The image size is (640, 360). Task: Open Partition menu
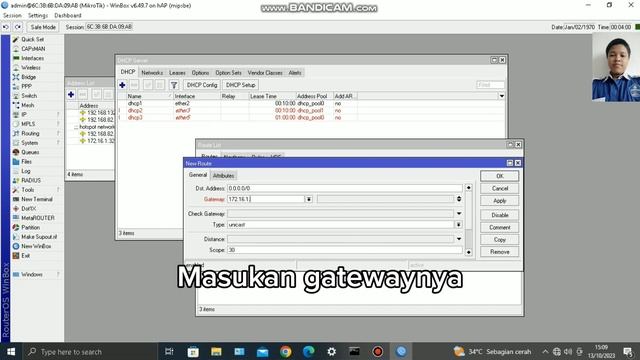31,227
